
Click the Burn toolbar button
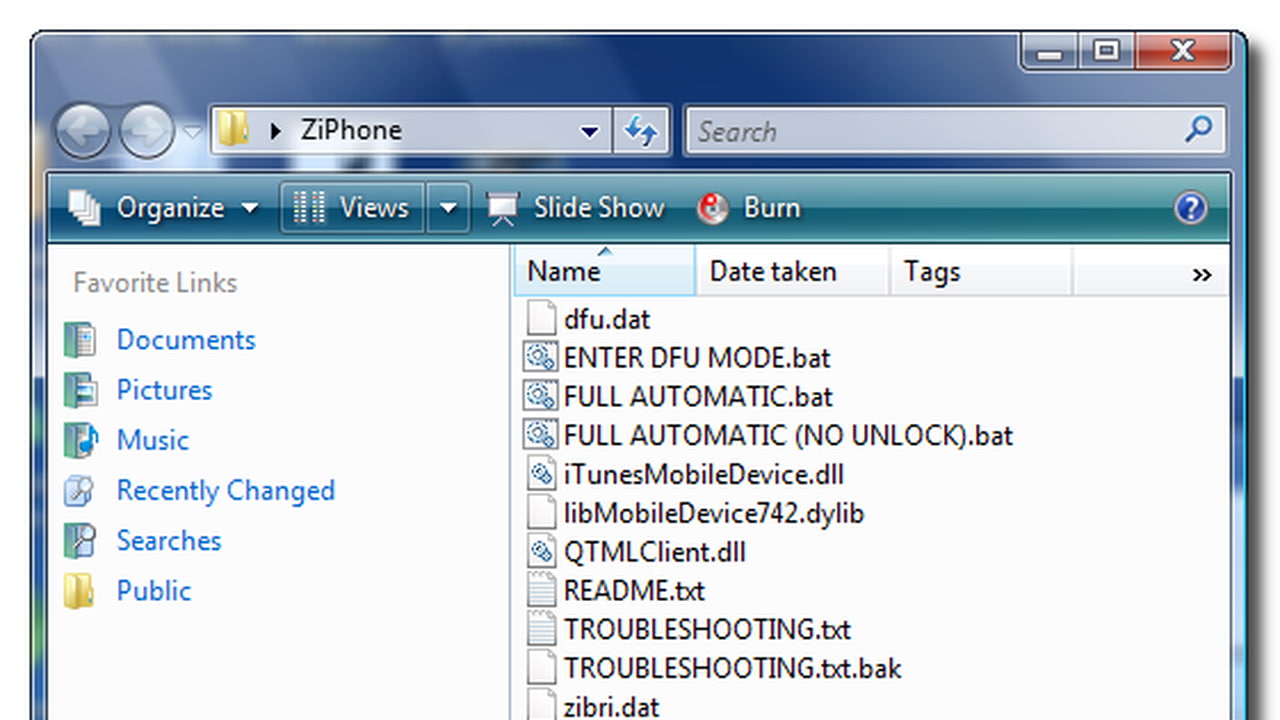pyautogui.click(x=749, y=208)
